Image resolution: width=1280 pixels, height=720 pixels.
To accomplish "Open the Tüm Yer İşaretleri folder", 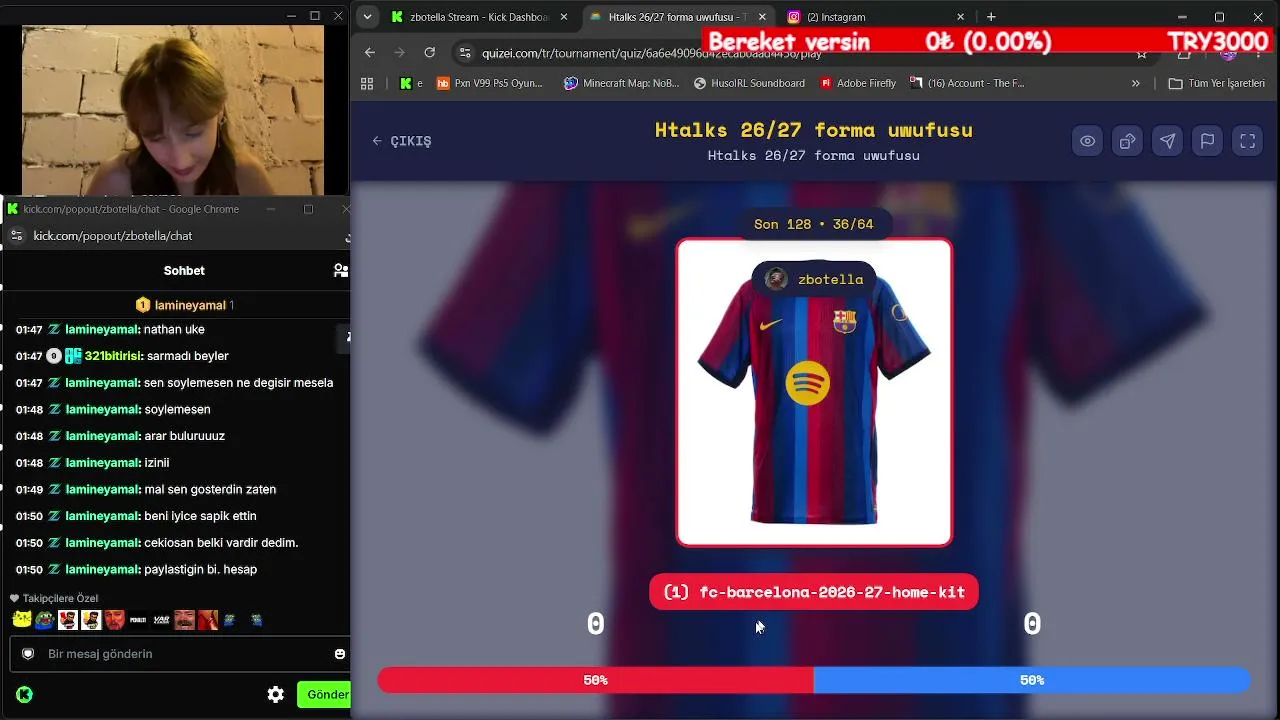I will [1217, 83].
